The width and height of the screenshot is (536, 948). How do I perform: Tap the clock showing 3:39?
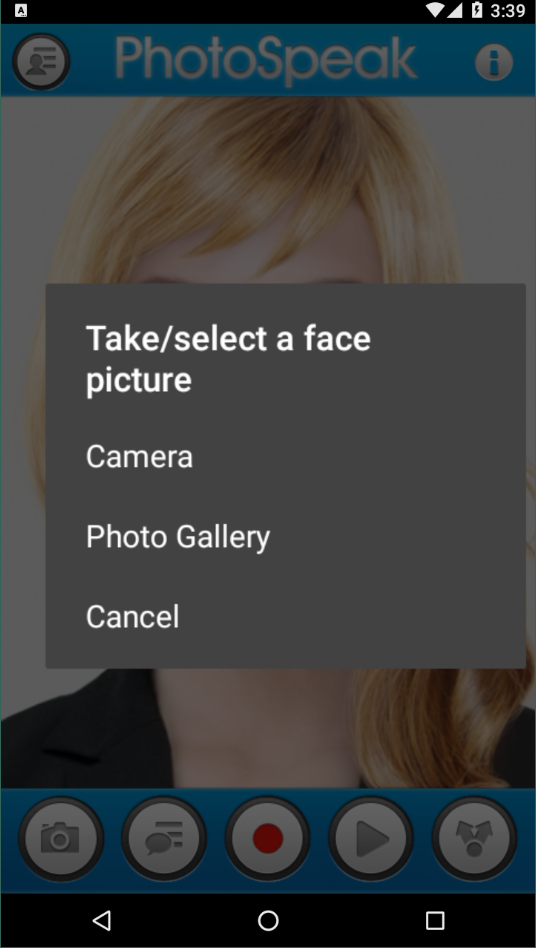pyautogui.click(x=508, y=11)
